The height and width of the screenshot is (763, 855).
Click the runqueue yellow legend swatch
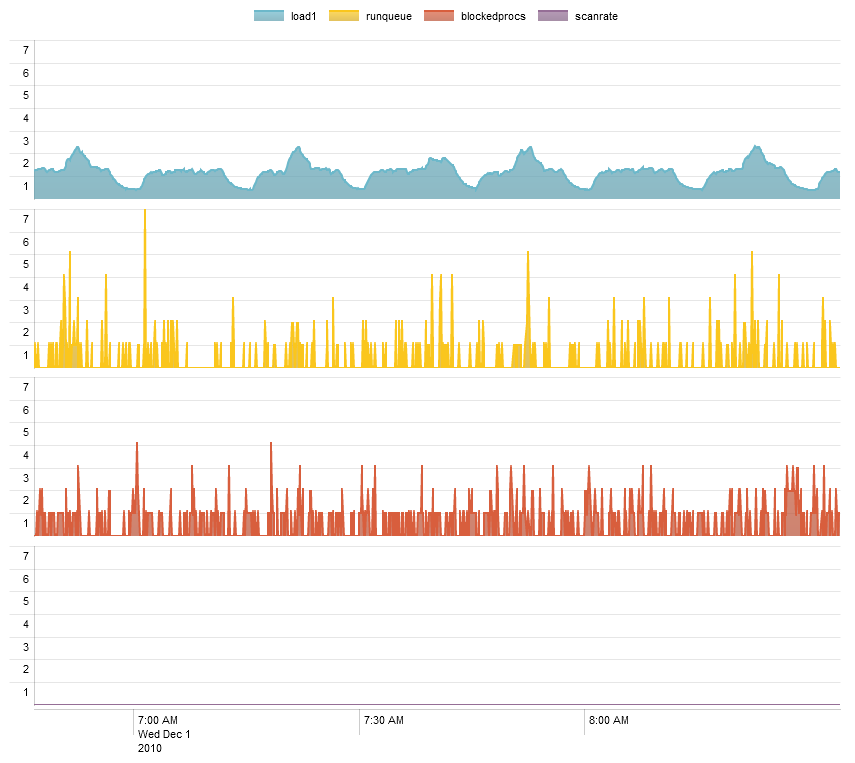click(x=344, y=16)
